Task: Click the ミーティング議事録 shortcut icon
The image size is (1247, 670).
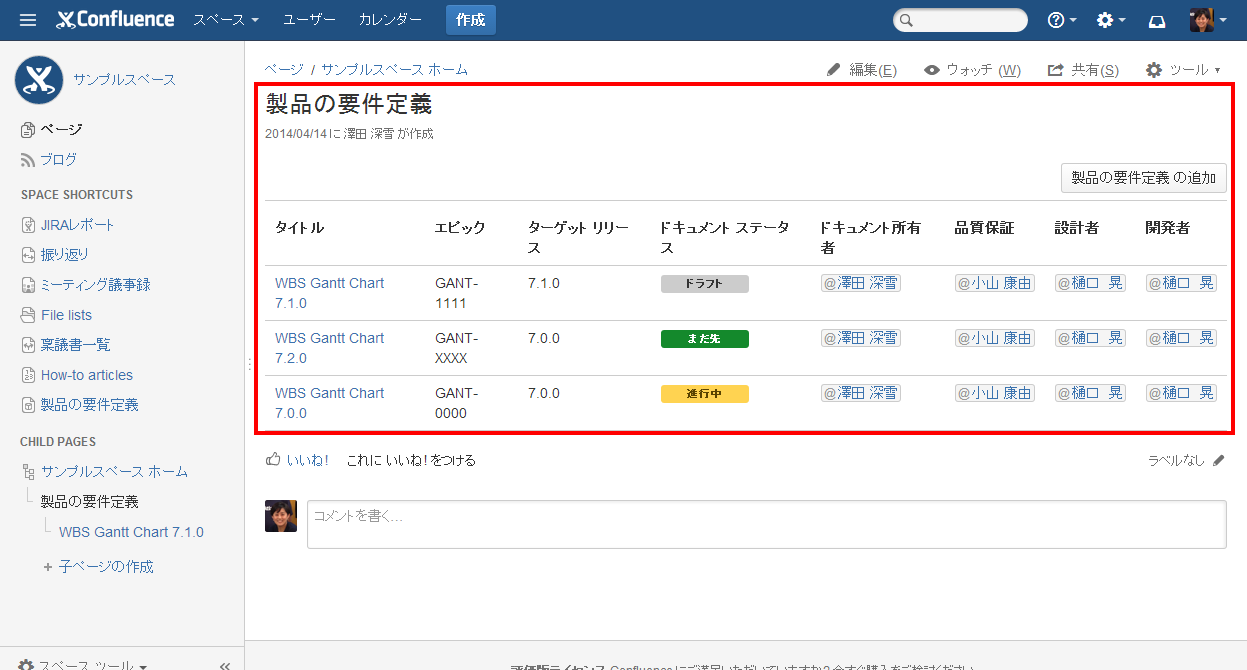Action: pyautogui.click(x=28, y=285)
